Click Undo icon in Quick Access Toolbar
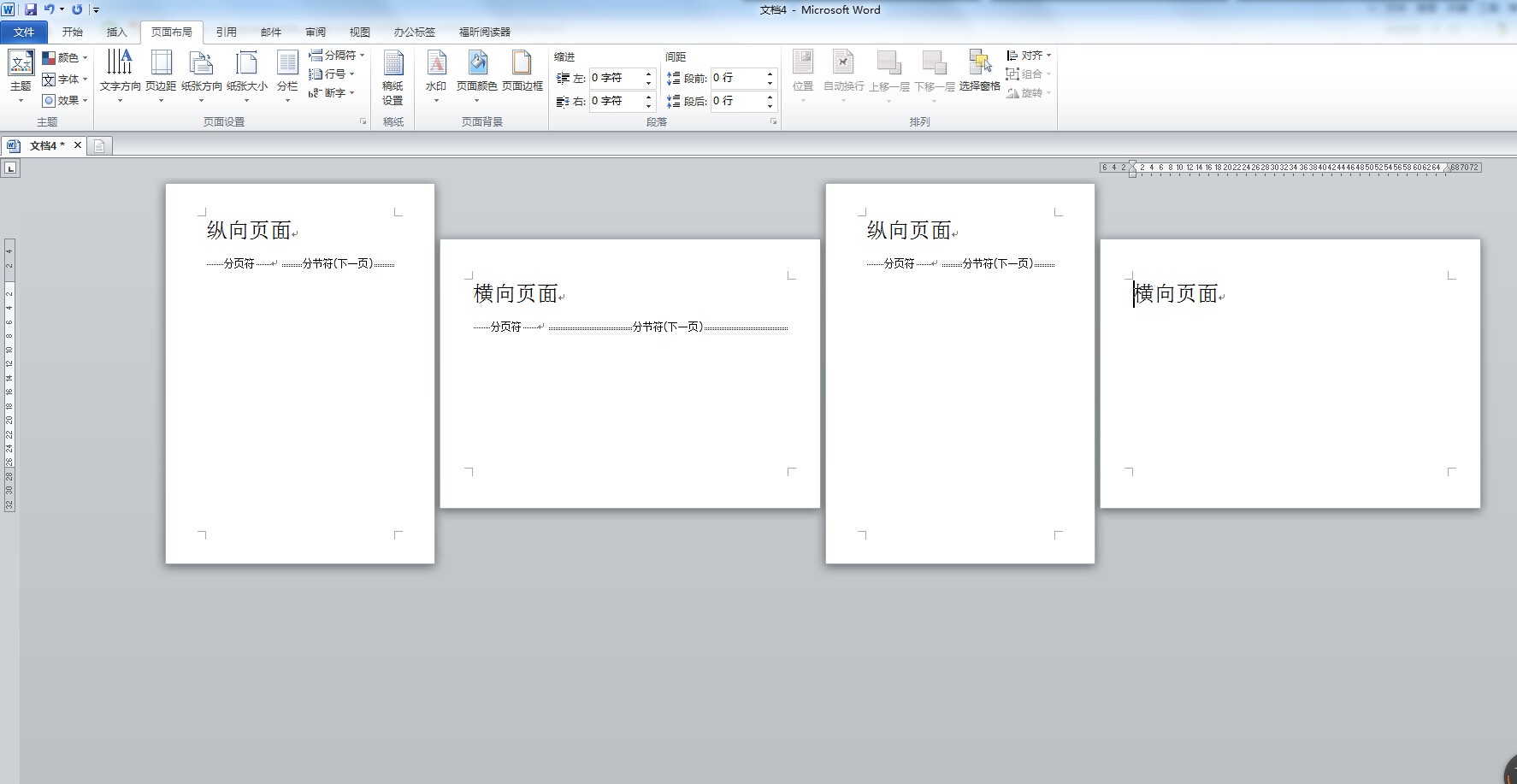 tap(50, 9)
